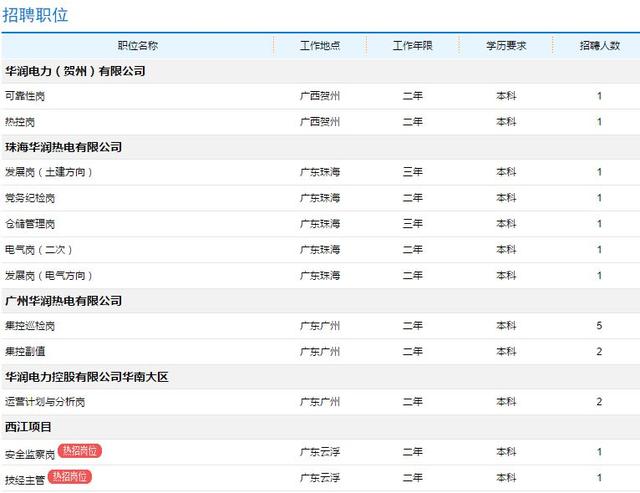This screenshot has width=640, height=493.
Task: Open the 集控巡检岗 position
Action: [30, 326]
